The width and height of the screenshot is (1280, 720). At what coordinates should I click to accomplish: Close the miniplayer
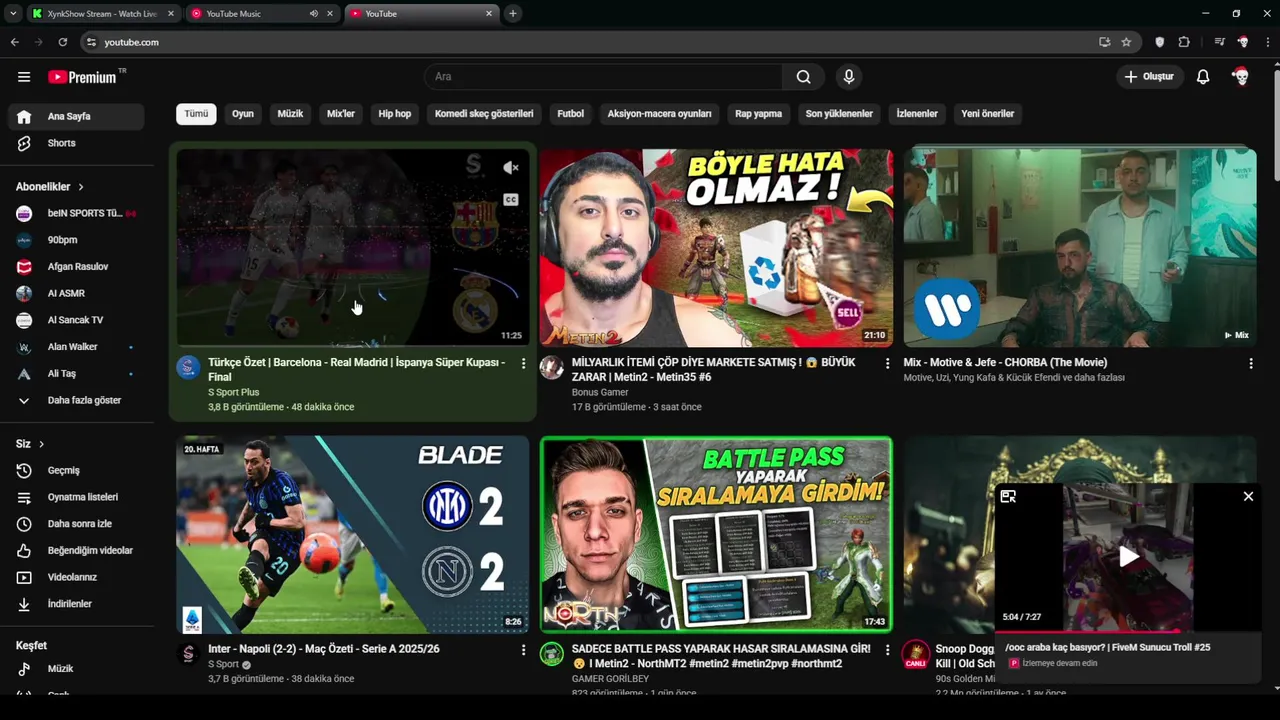[1248, 496]
